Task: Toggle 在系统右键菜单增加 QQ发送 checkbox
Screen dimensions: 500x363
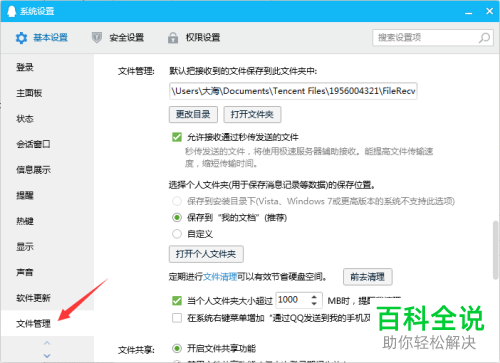Action: click(177, 318)
